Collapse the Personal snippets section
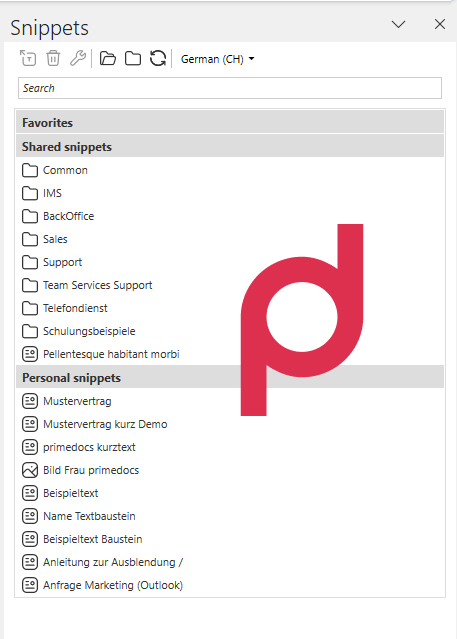The width and height of the screenshot is (457, 639). [230, 377]
